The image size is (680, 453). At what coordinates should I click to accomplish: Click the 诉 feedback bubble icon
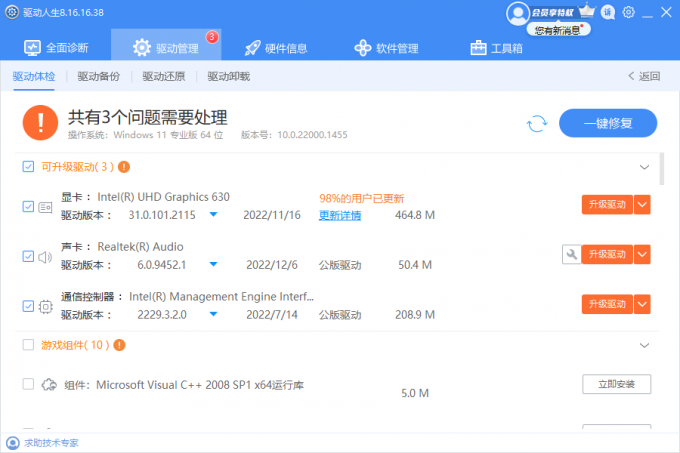pos(608,12)
